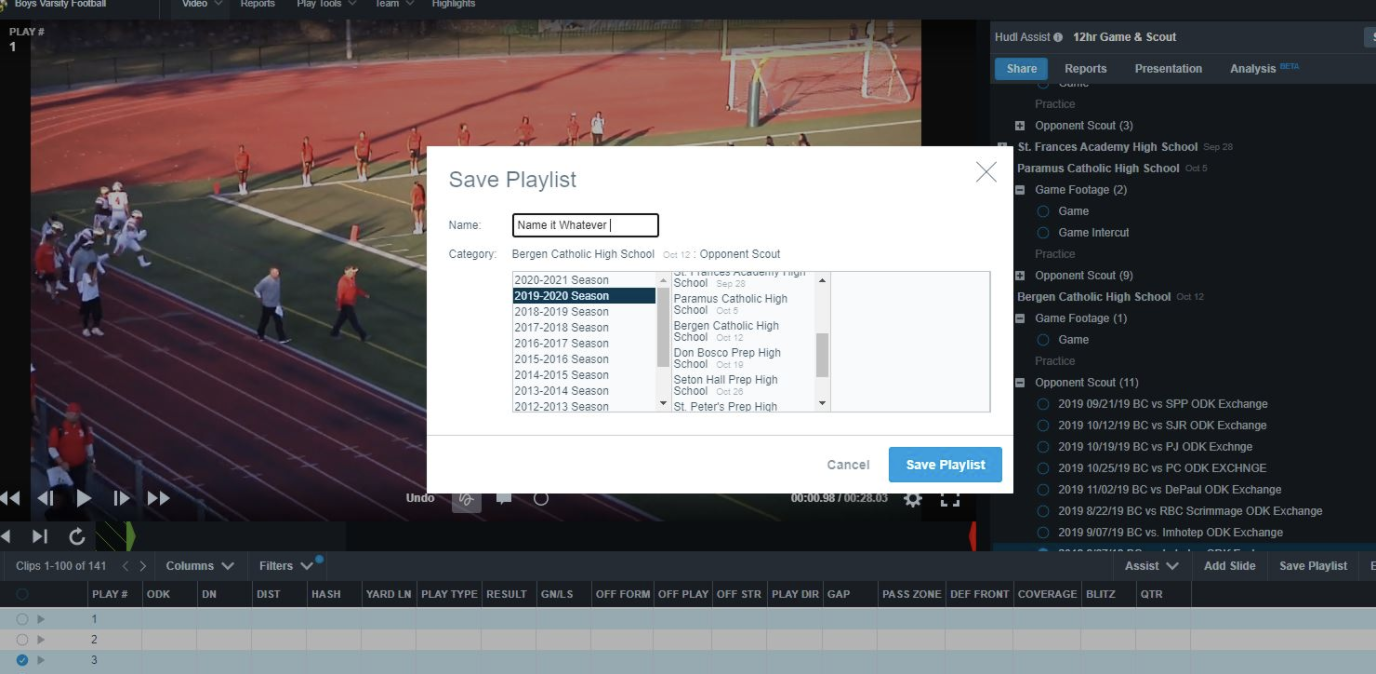This screenshot has height=674, width=1376.
Task: Collapse Opponent Scout (11) tree node
Action: point(1020,383)
